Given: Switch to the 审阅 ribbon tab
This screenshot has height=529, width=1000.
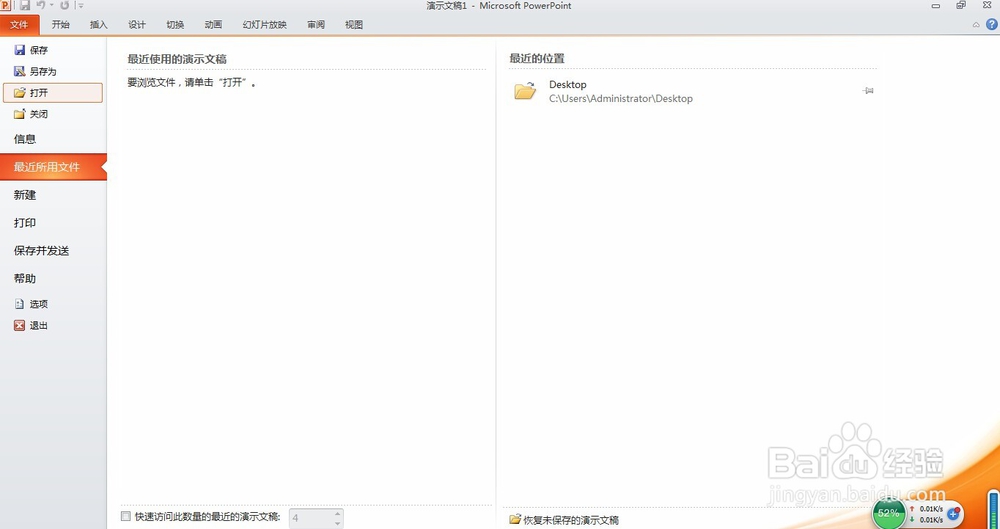Looking at the screenshot, I should [316, 25].
